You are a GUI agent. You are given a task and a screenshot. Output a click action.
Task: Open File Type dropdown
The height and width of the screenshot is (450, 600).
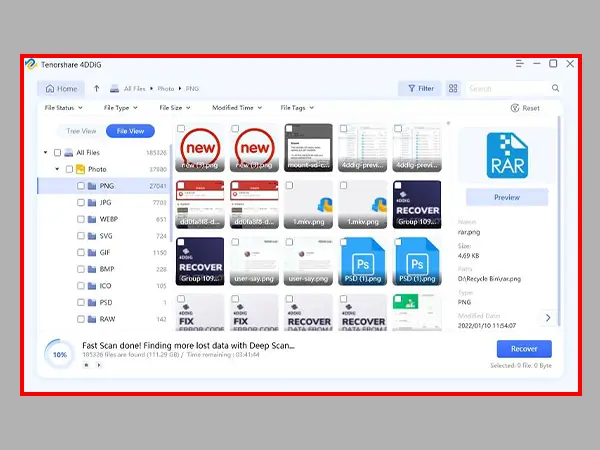121,108
